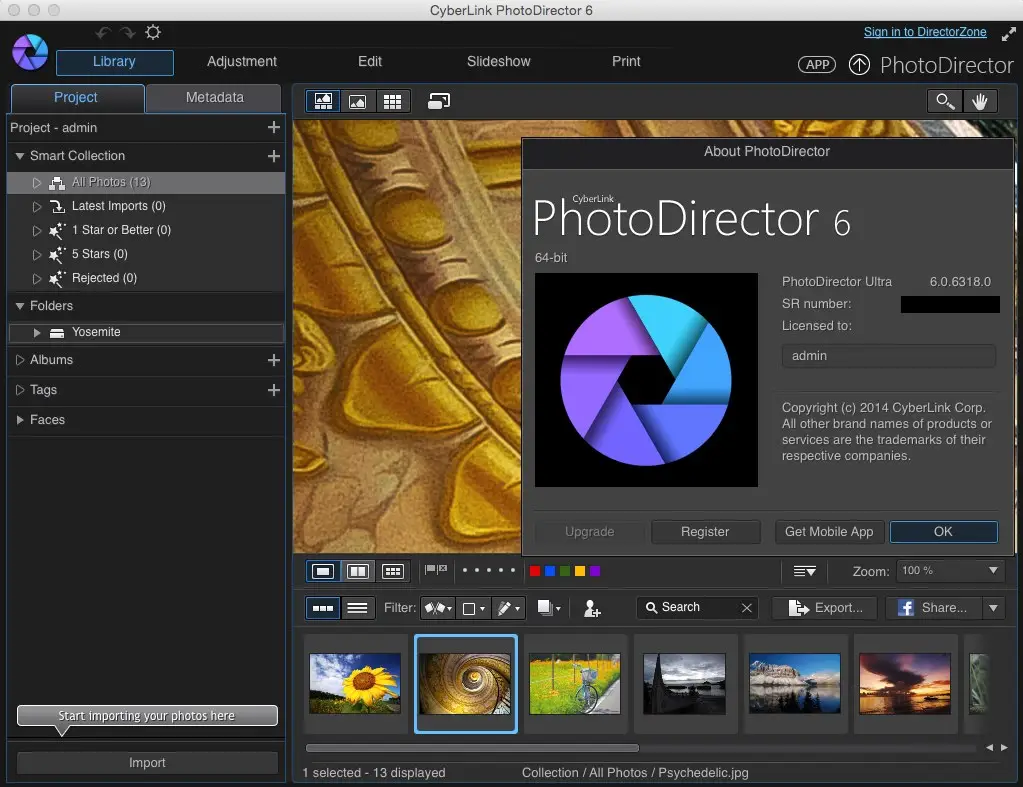Click the redo arrow icon
The width and height of the screenshot is (1023, 787).
click(x=127, y=33)
